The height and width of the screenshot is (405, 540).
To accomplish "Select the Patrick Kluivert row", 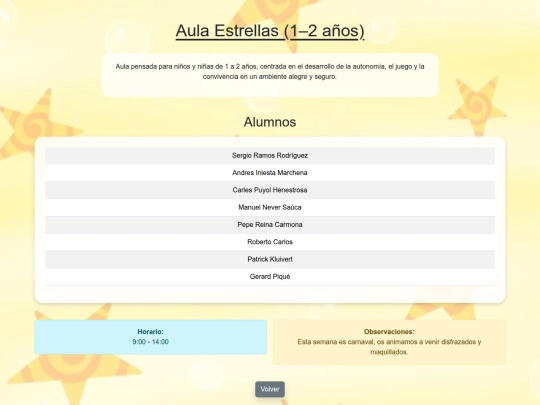I will click(x=270, y=259).
